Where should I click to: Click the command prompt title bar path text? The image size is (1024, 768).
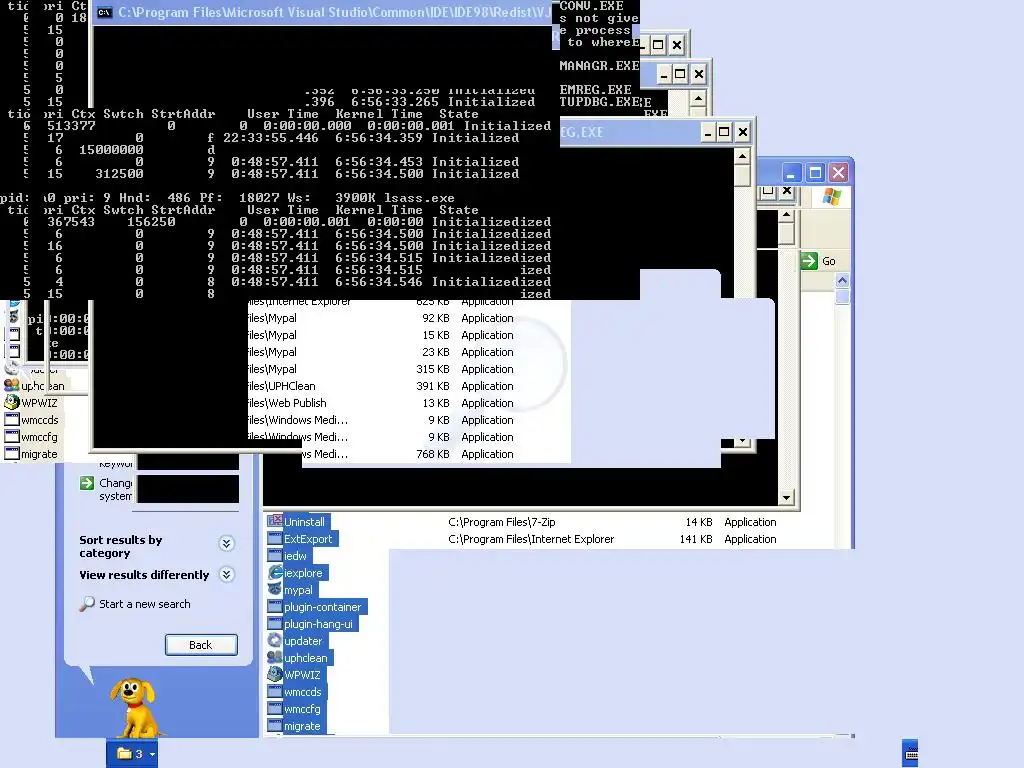pyautogui.click(x=334, y=12)
